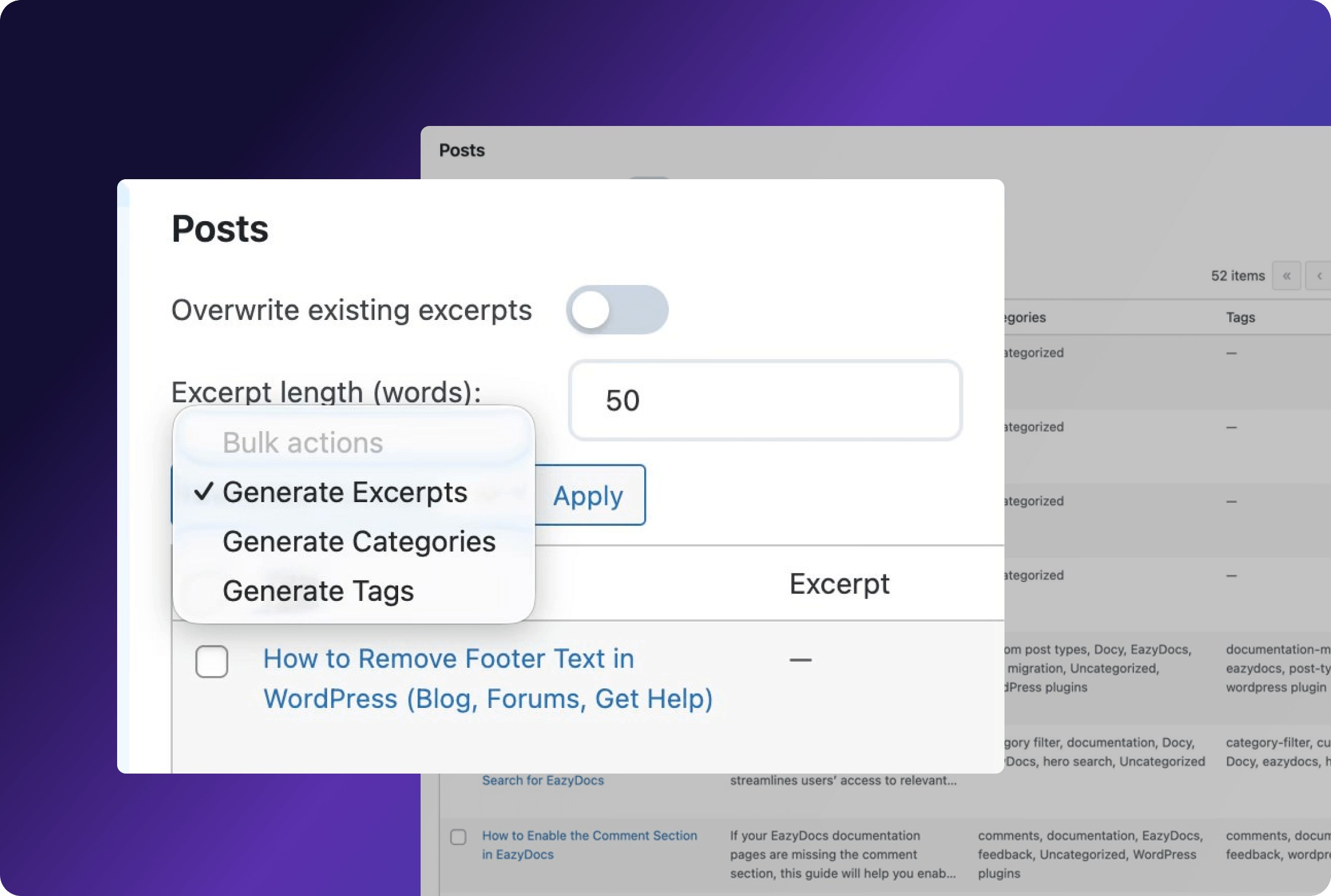Click the Tags column header

(1240, 318)
